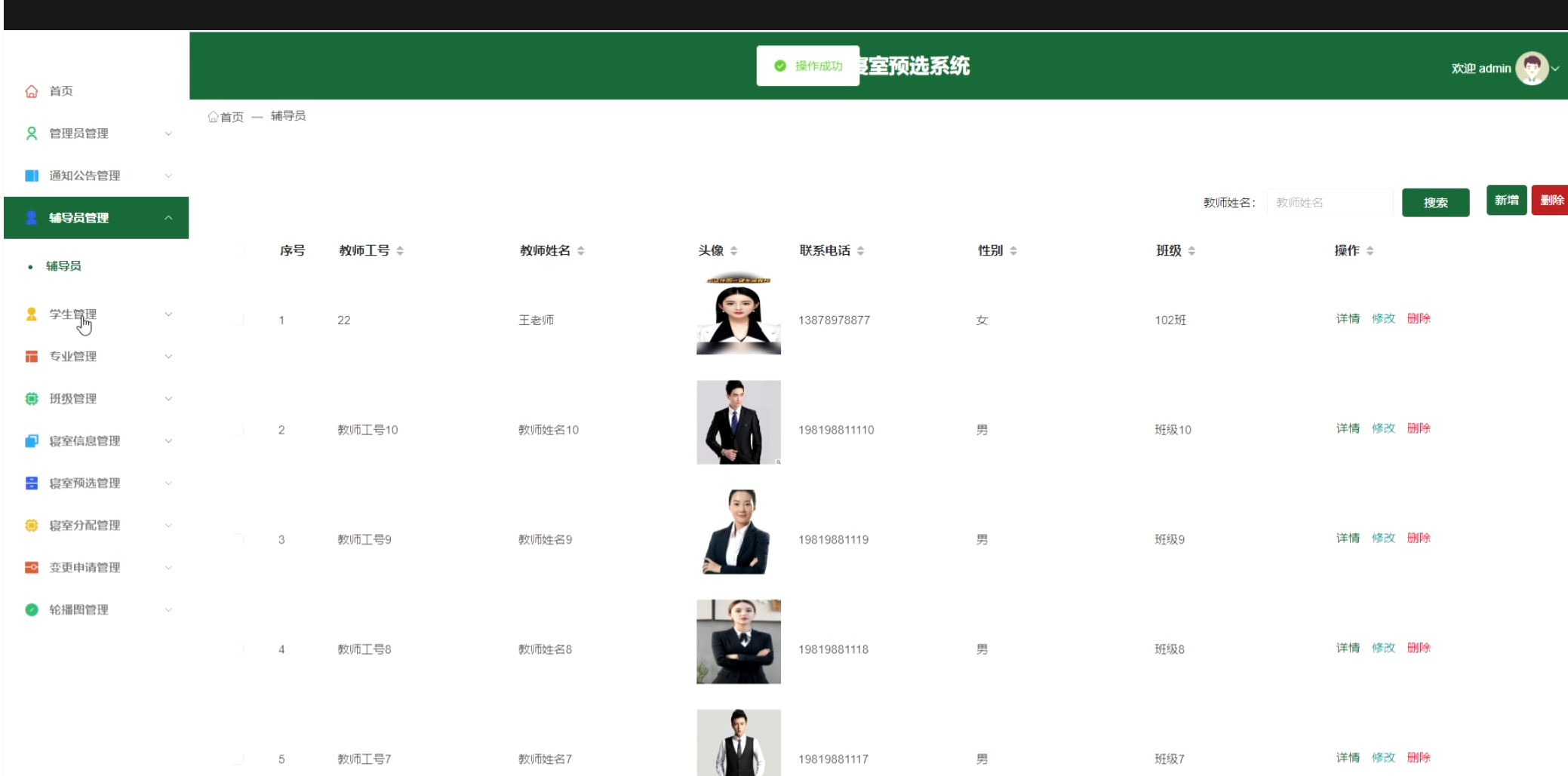1568x776 pixels.
Task: Click the home icon beside 首页 in sidebar
Action: point(32,91)
